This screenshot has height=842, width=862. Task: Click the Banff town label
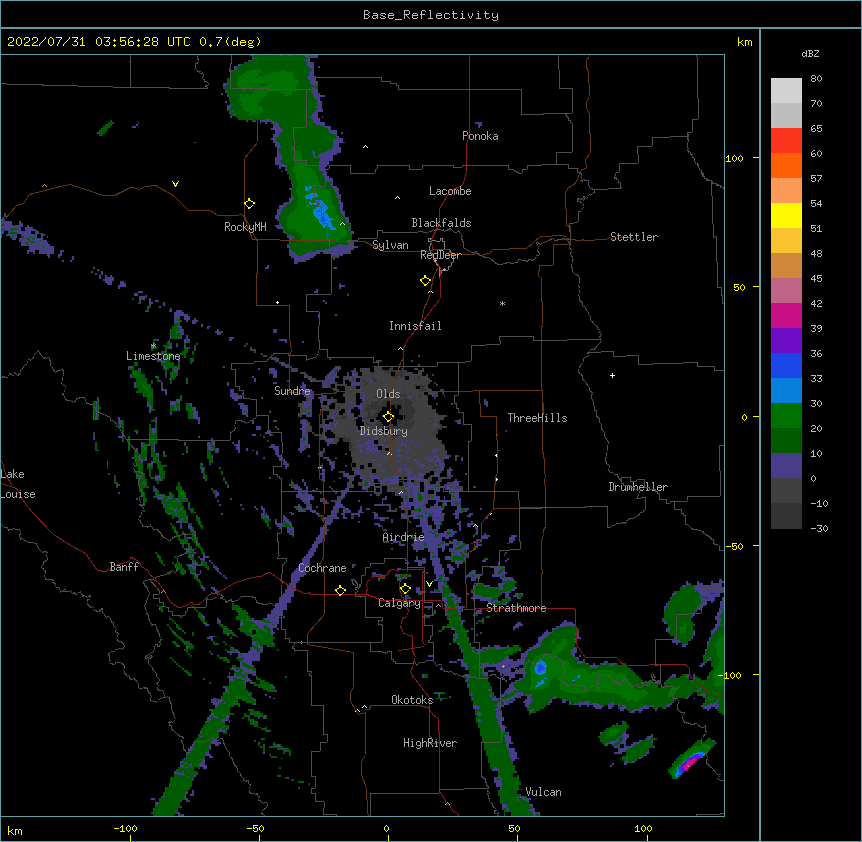(x=124, y=567)
